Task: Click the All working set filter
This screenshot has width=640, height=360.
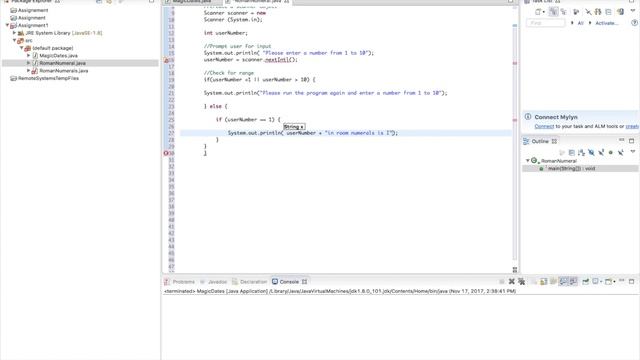Action: pos(580,23)
